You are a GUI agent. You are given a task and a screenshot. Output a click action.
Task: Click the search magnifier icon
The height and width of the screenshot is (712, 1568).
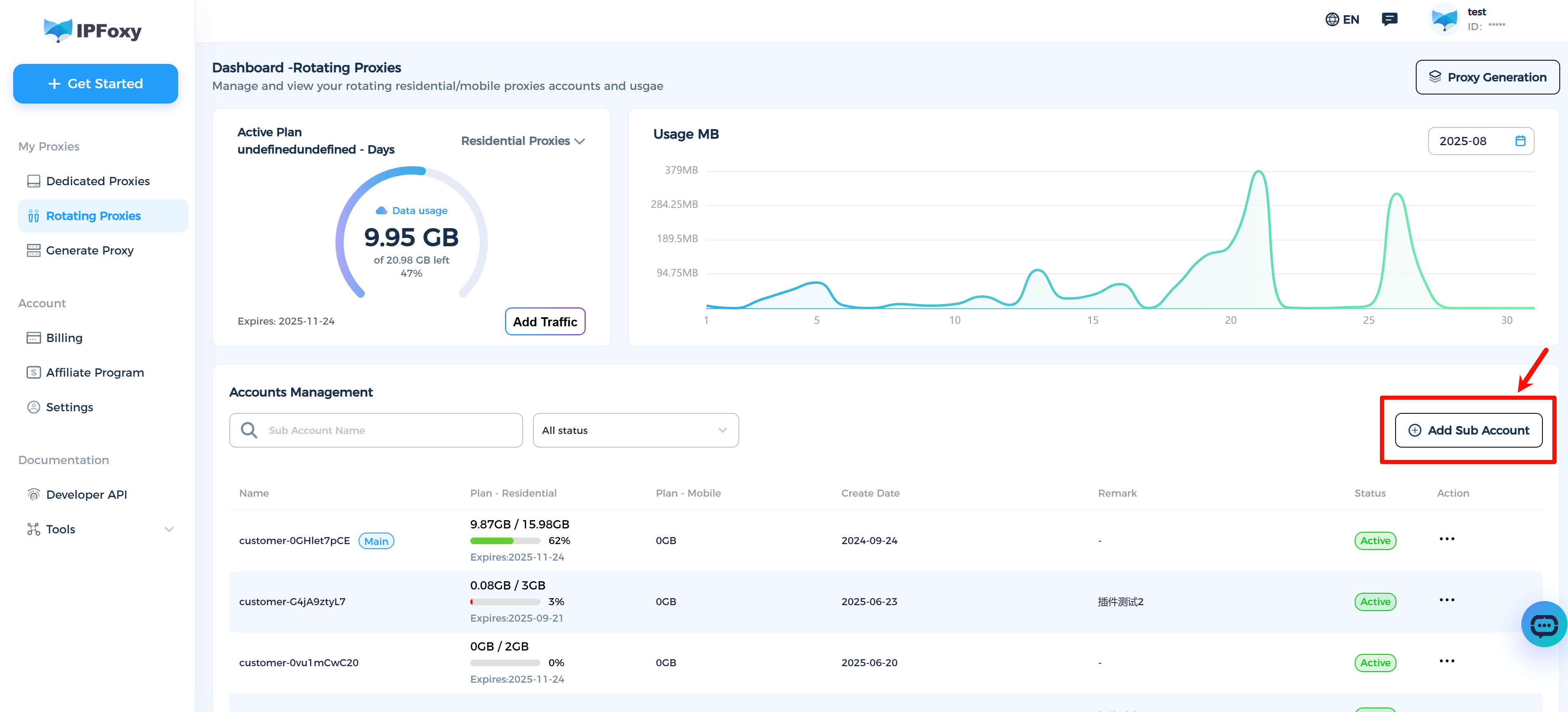pos(248,430)
